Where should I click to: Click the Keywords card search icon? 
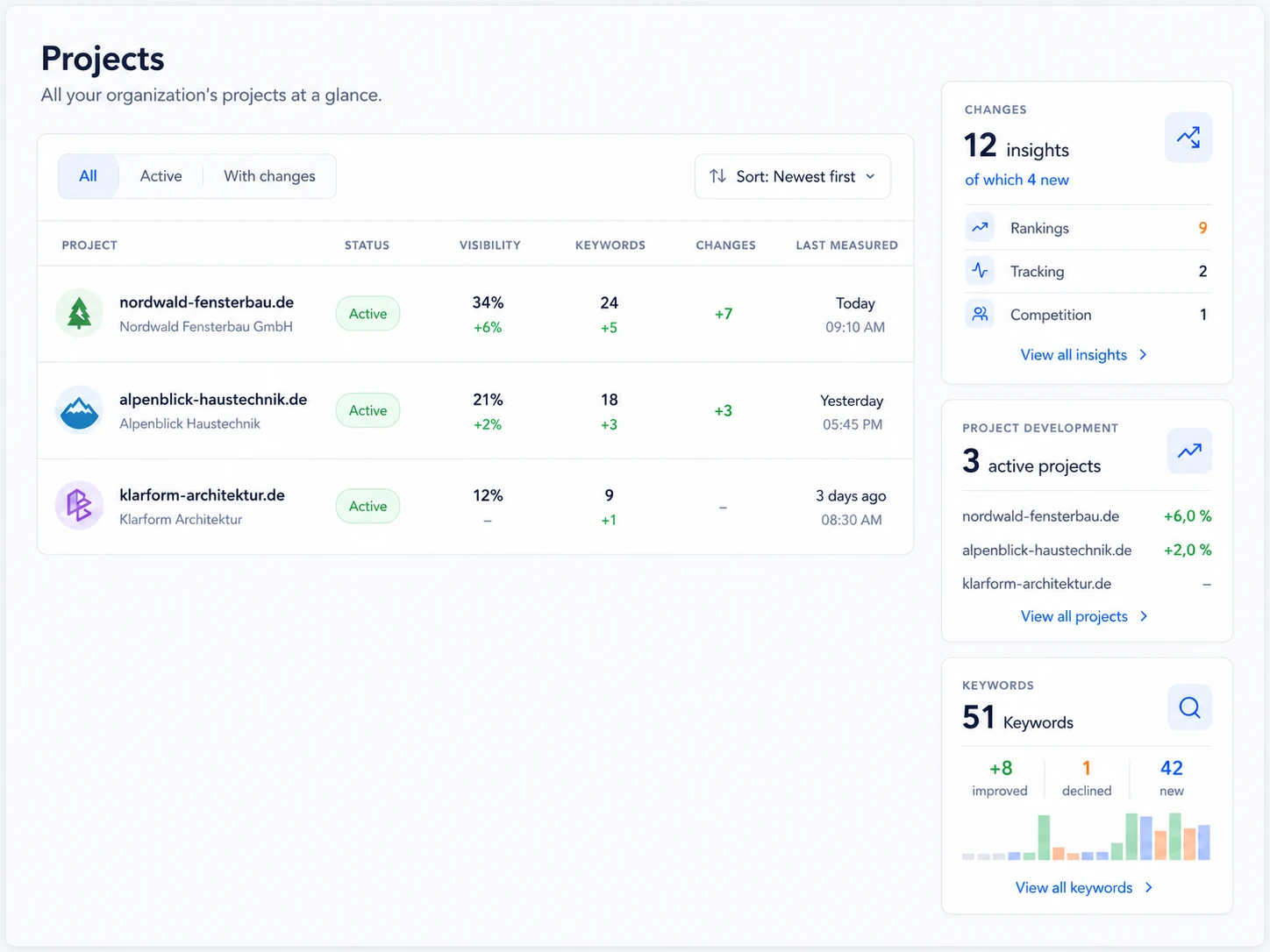click(x=1189, y=707)
